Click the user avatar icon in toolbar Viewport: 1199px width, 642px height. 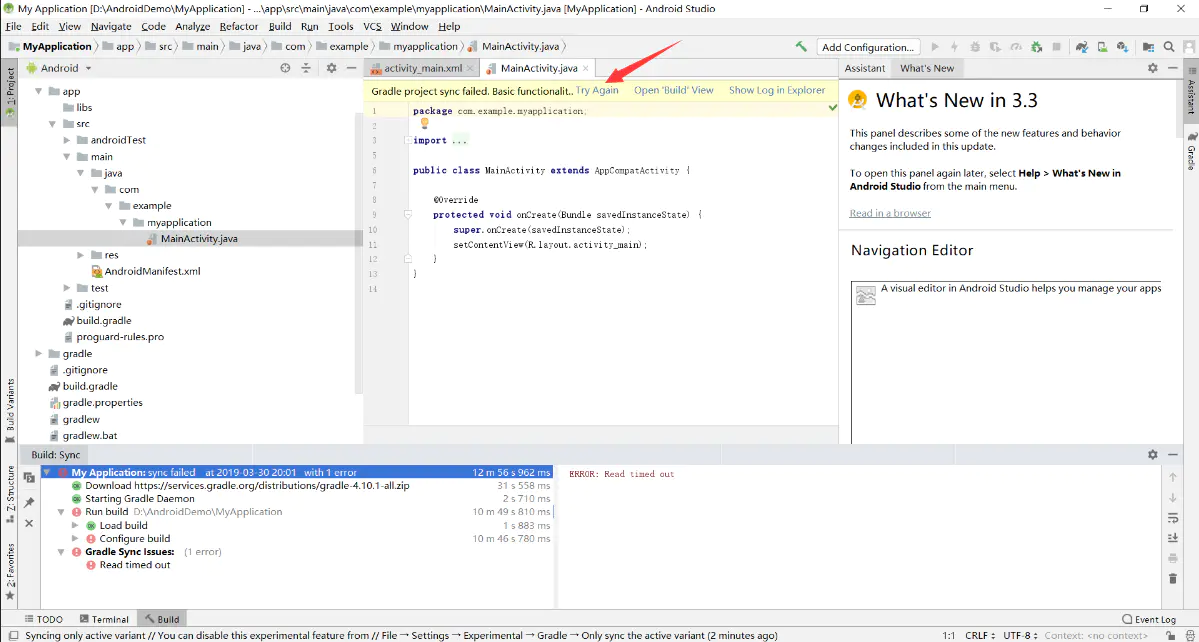click(1189, 47)
